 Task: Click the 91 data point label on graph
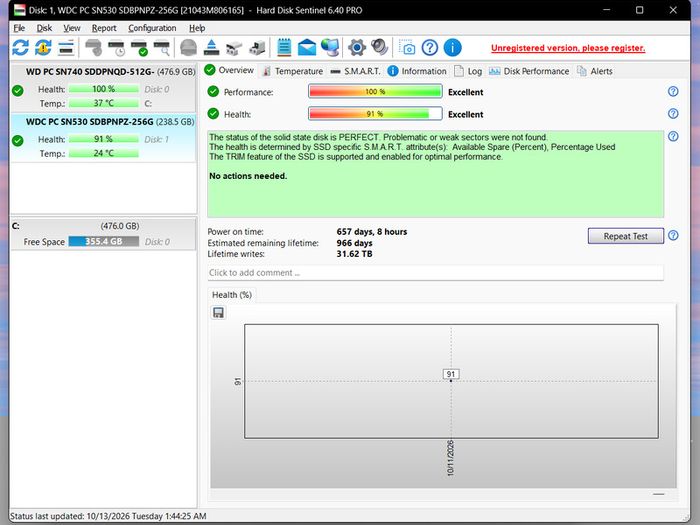[451, 374]
